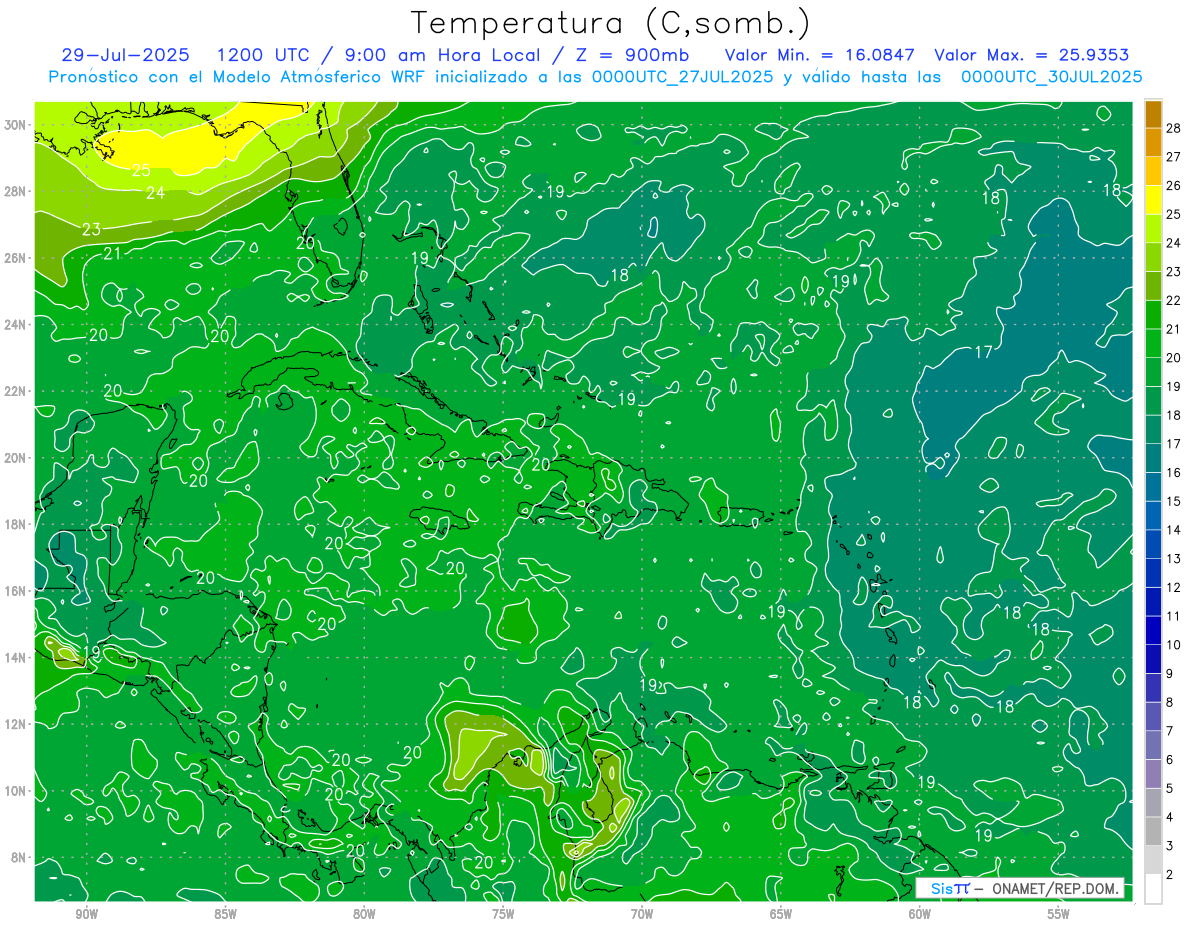Viewport: 1200px width, 927px height.
Task: Select the legend color band between 23 and 24
Action: [1153, 257]
